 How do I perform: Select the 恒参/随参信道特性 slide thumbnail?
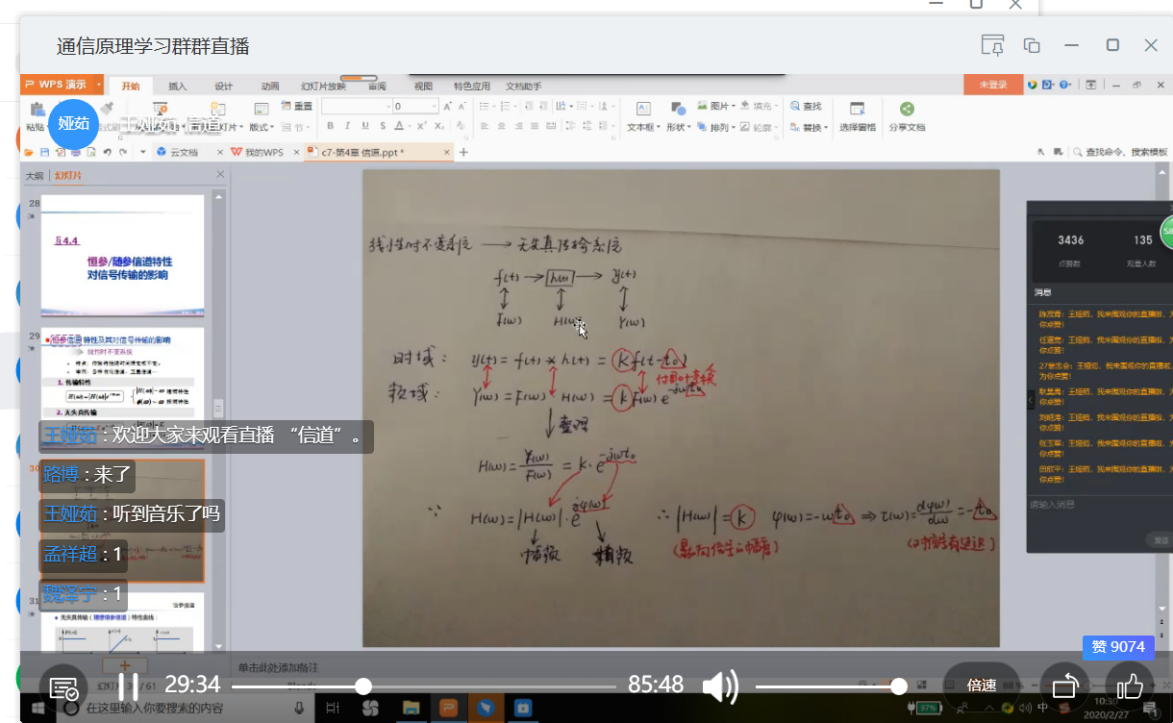pos(123,257)
